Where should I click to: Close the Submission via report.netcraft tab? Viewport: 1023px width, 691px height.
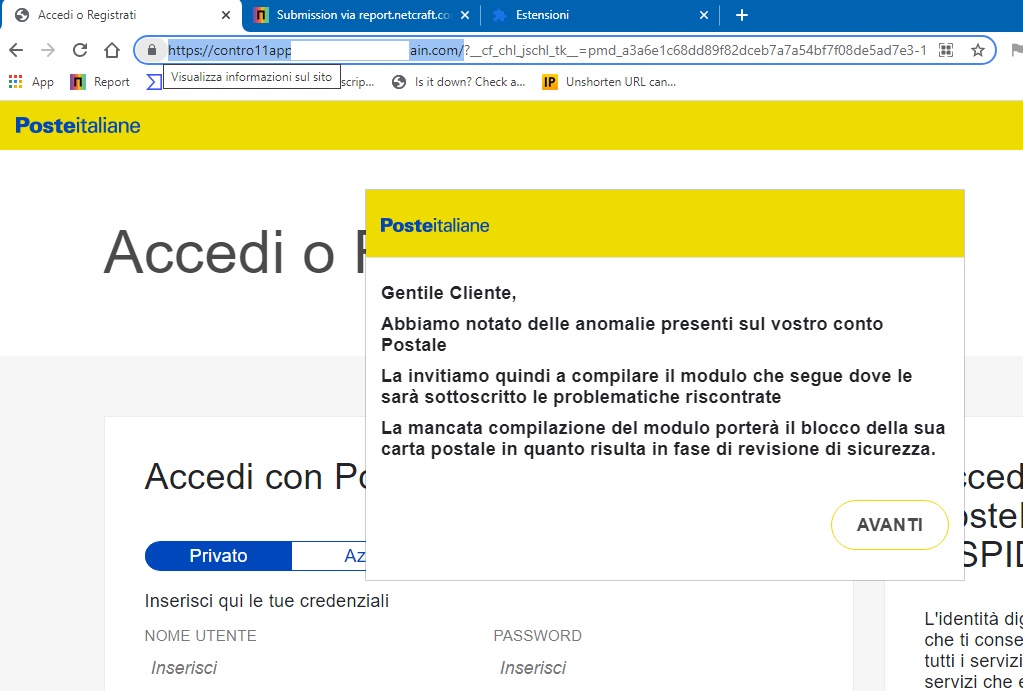(465, 15)
